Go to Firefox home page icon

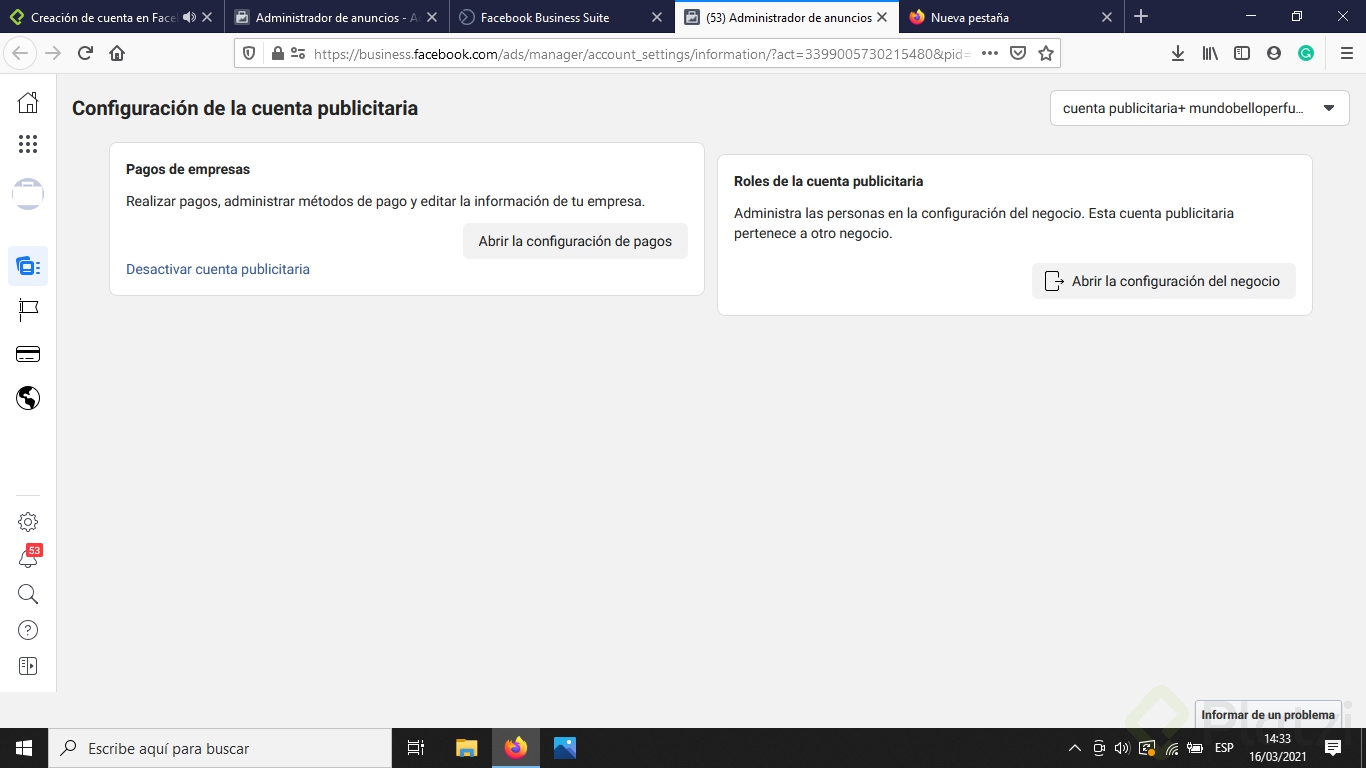[x=117, y=53]
